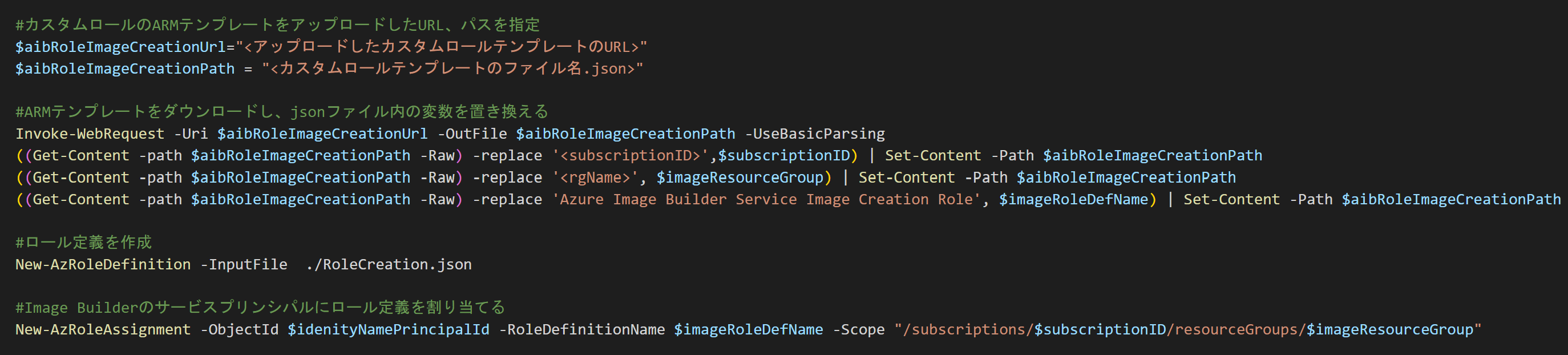
Task: Click the -UseBasicParsing parameter
Action: [x=815, y=134]
